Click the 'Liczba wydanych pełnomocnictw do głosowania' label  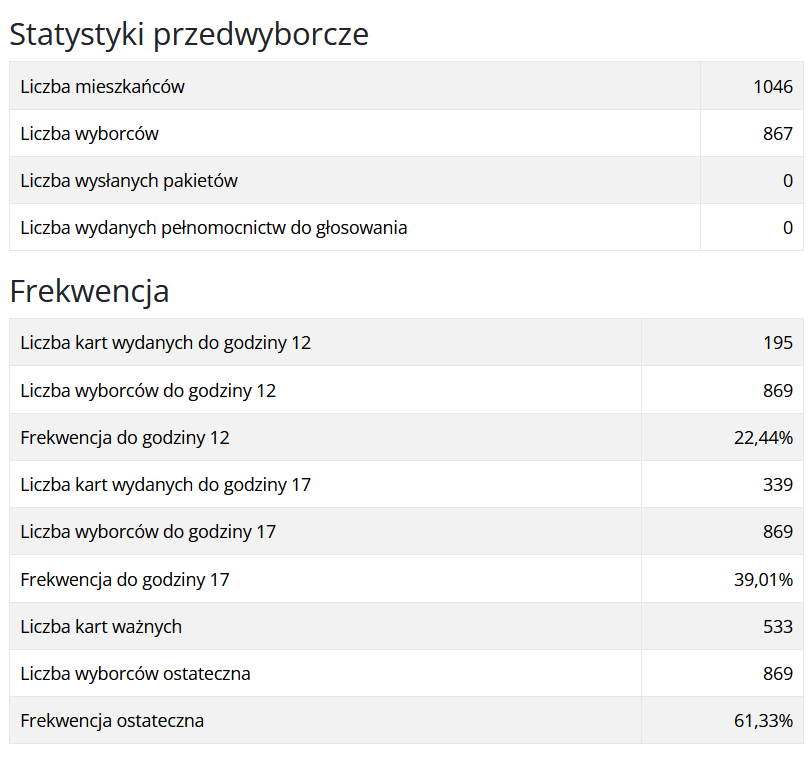pyautogui.click(x=213, y=228)
